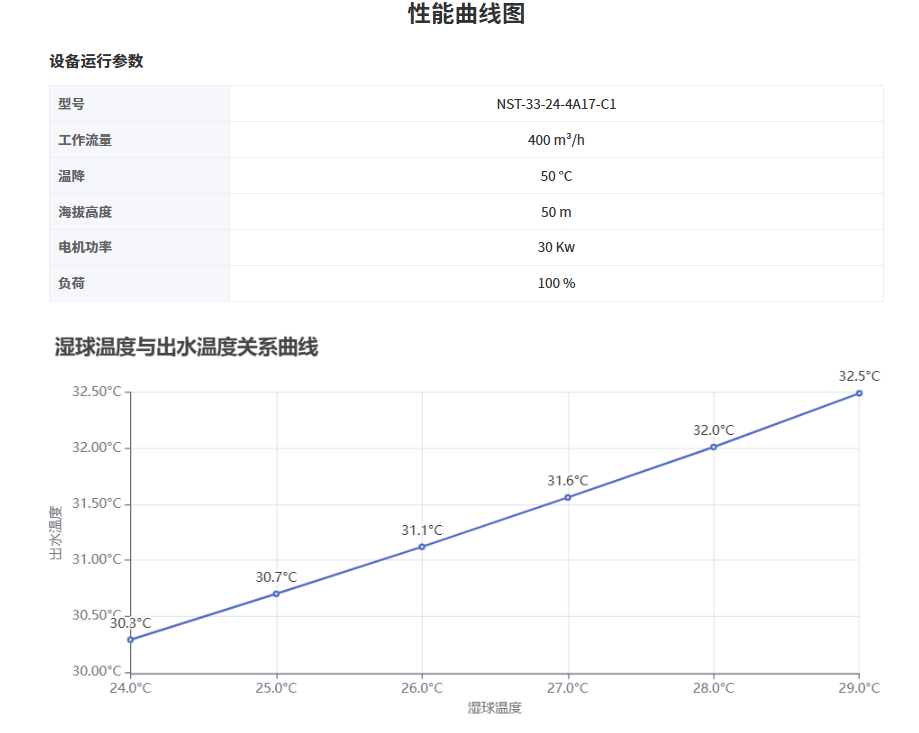
Task: Click the 32.5°C data label
Action: coord(860,377)
